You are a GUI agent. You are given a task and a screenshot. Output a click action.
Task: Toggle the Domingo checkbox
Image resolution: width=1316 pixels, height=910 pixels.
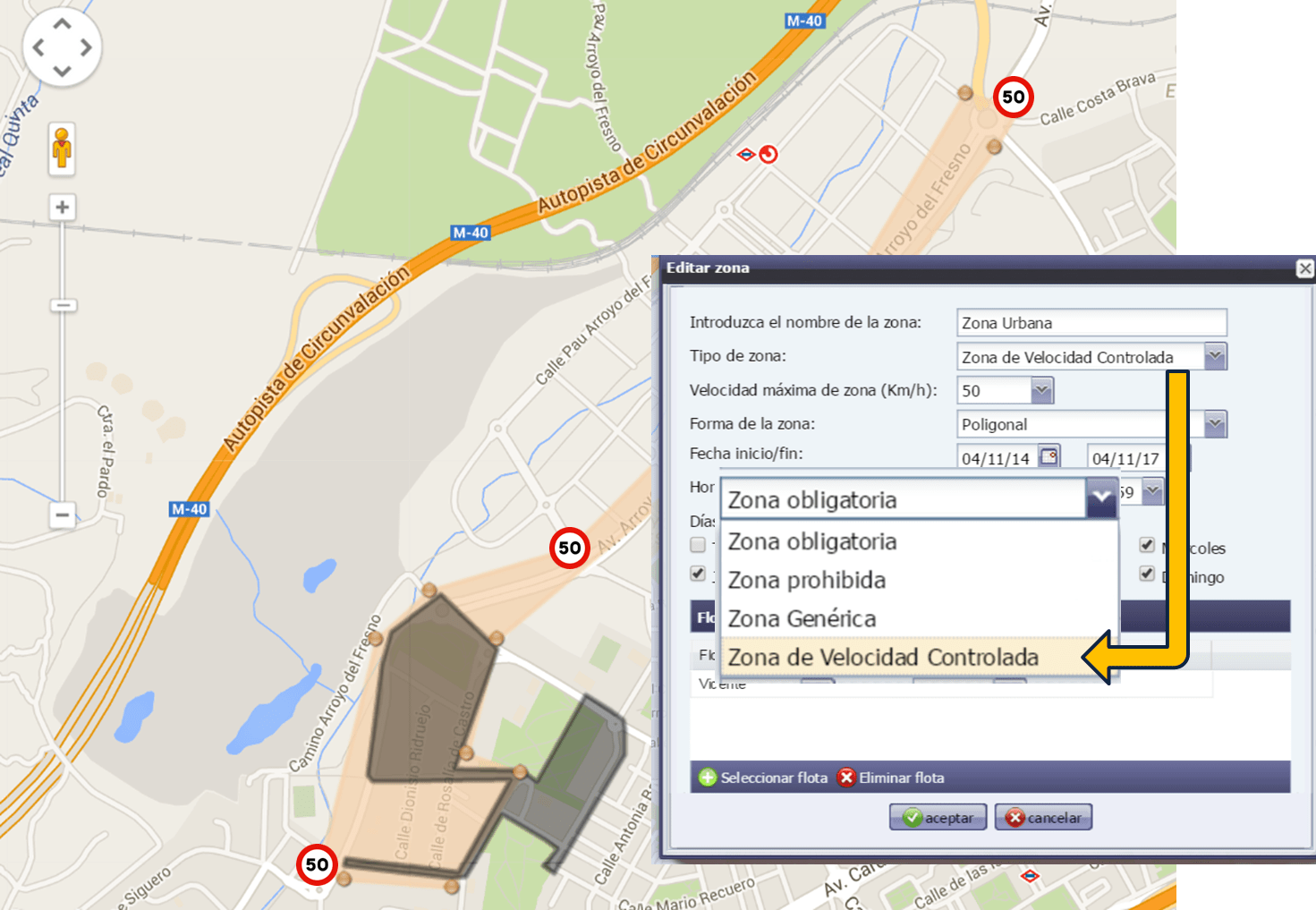pyautogui.click(x=1147, y=573)
